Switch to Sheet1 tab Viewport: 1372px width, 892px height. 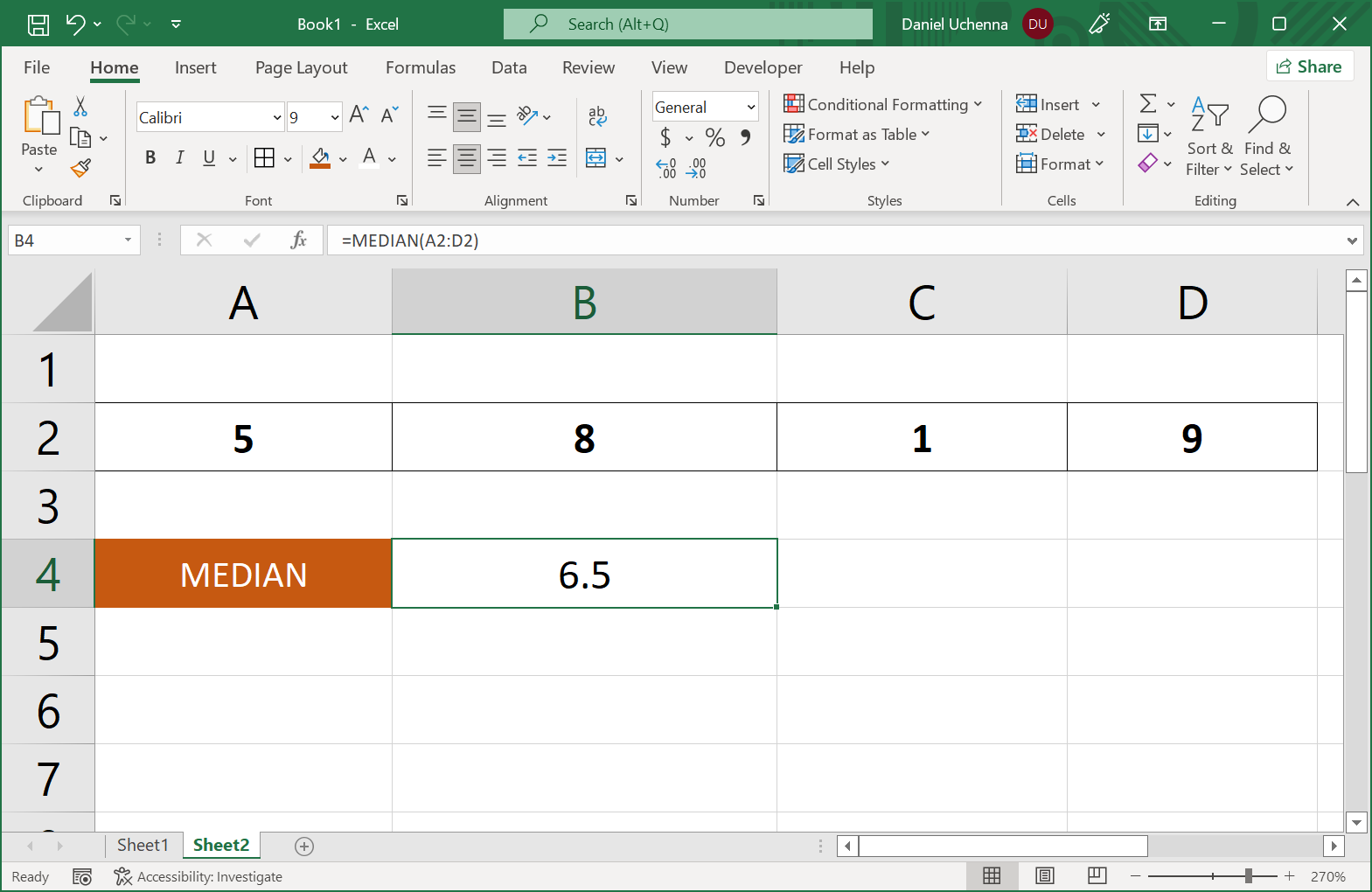point(143,845)
